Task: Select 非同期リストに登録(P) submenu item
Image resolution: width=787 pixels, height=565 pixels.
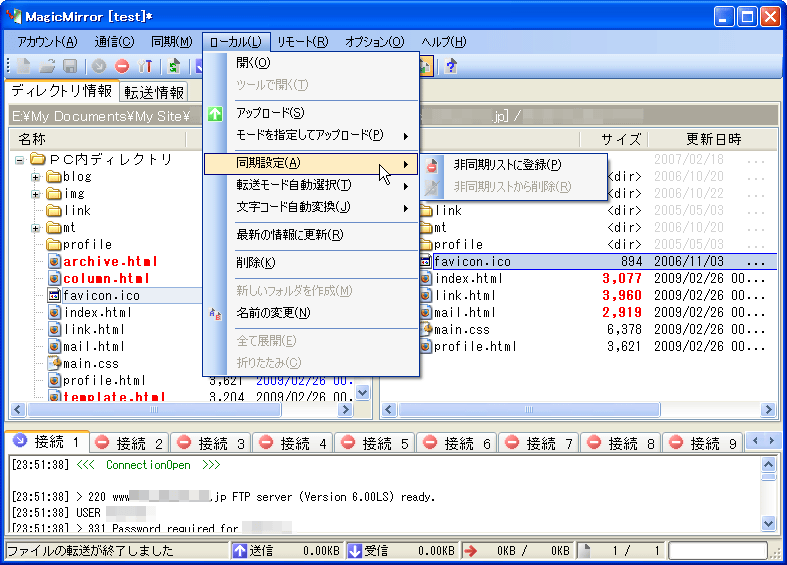Action: tap(514, 165)
